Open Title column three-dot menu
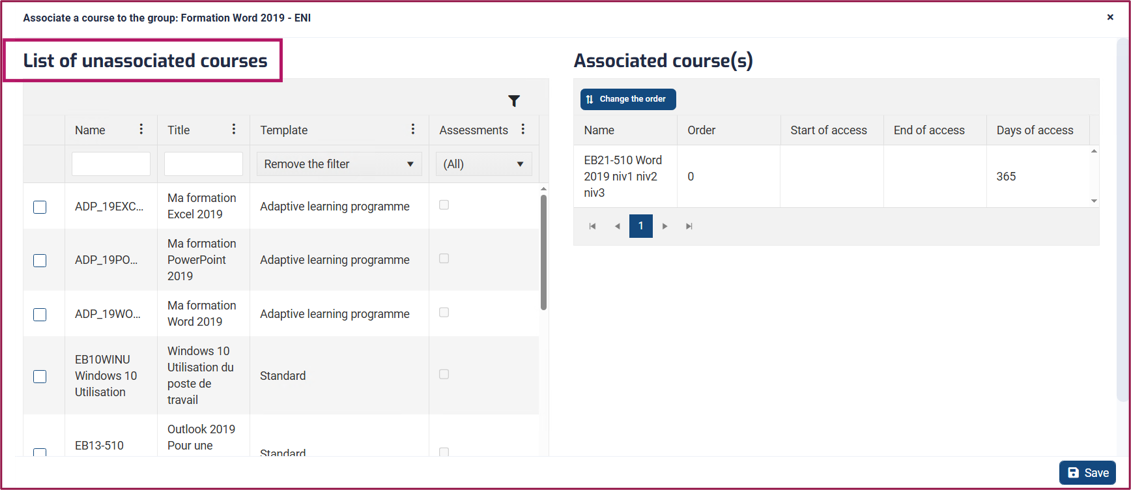 tap(234, 129)
